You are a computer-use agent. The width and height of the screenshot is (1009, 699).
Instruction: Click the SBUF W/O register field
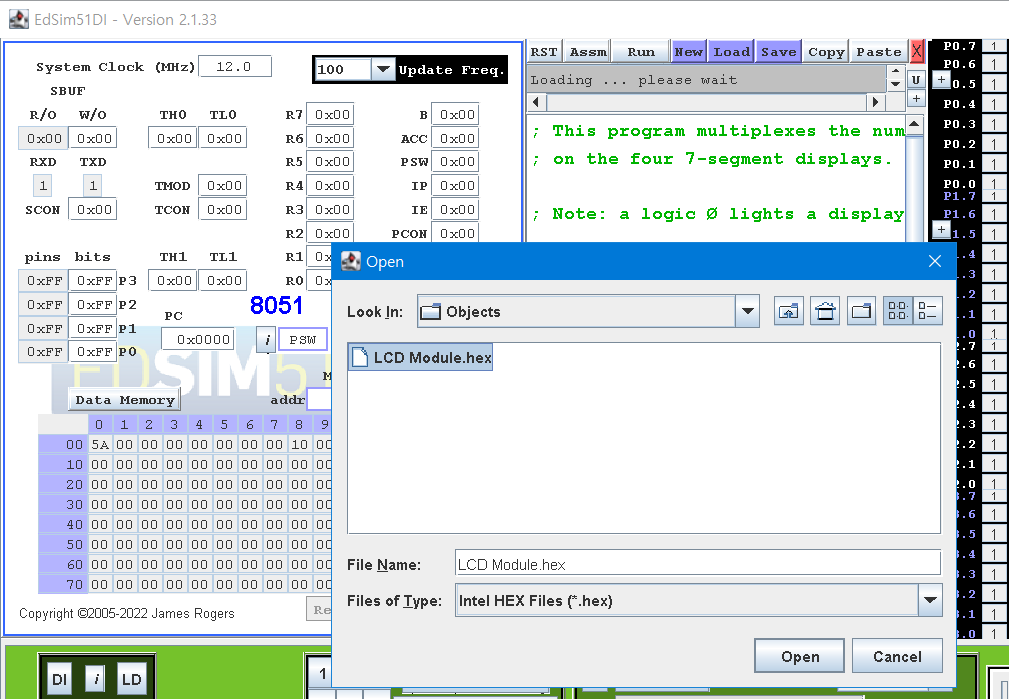click(x=93, y=138)
